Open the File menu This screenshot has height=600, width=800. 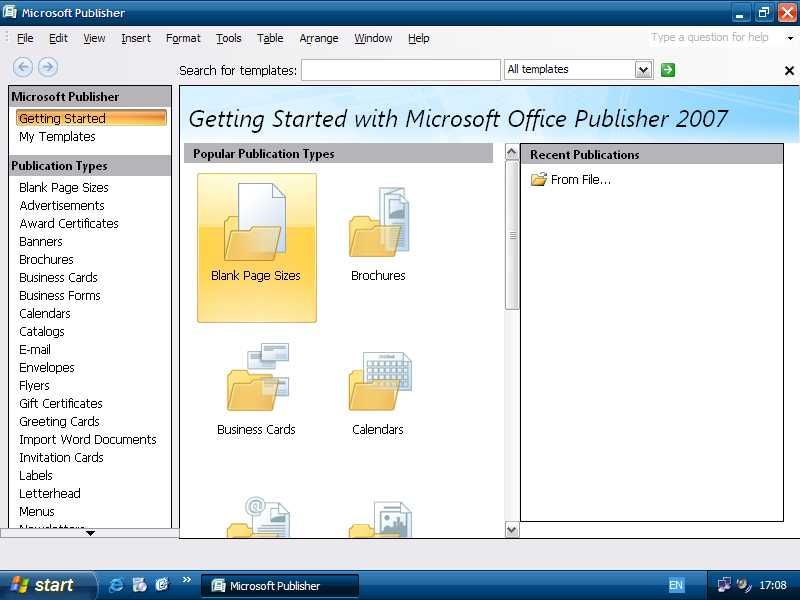(x=25, y=38)
